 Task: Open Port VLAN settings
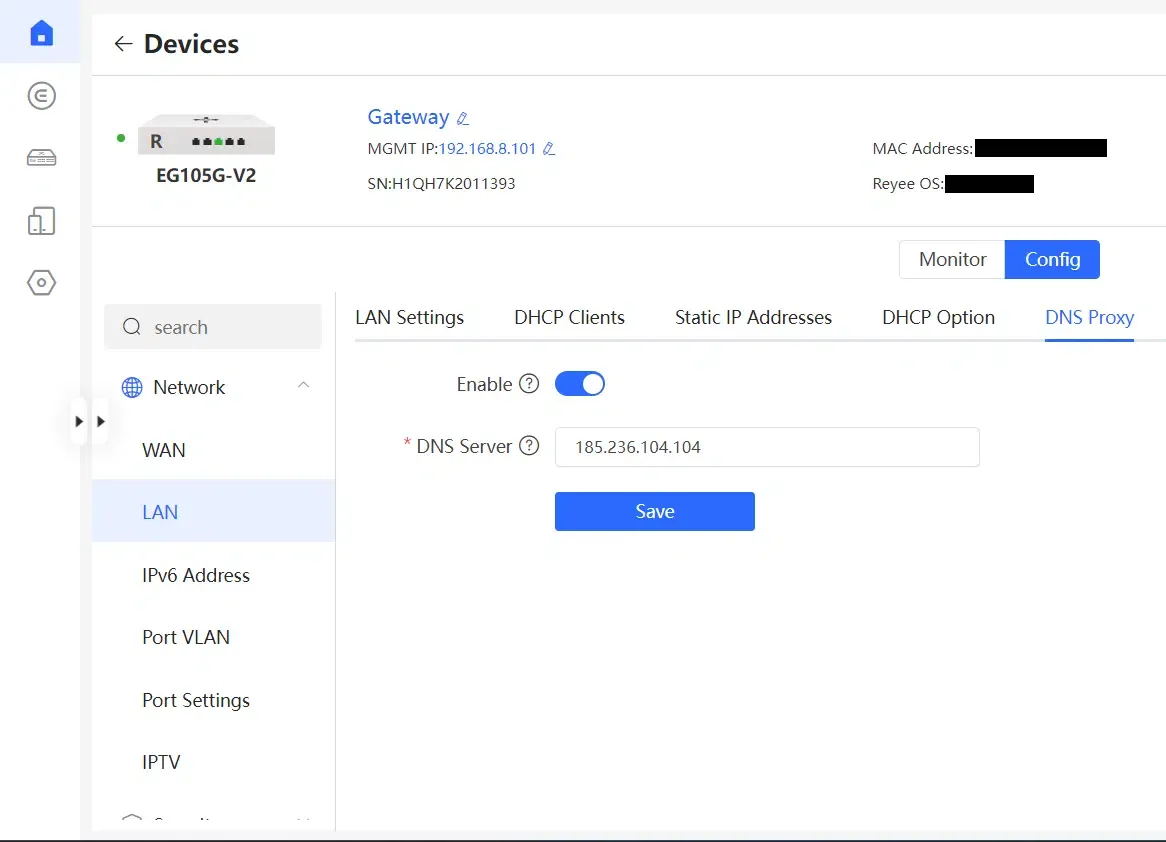pos(213,637)
